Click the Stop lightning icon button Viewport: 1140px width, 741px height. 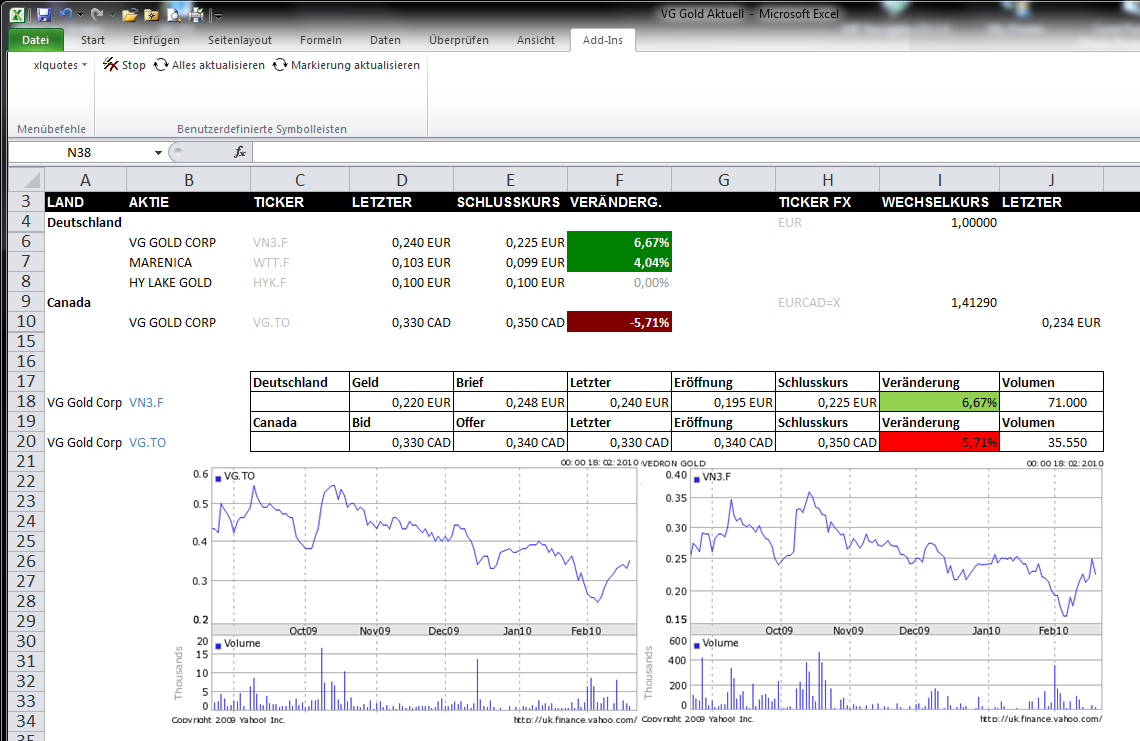(x=124, y=65)
